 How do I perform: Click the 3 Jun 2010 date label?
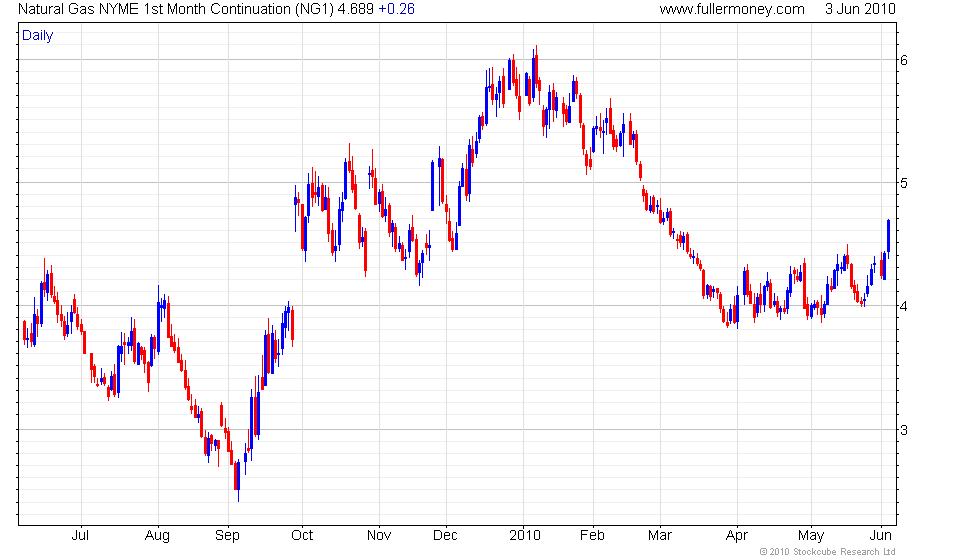click(860, 9)
